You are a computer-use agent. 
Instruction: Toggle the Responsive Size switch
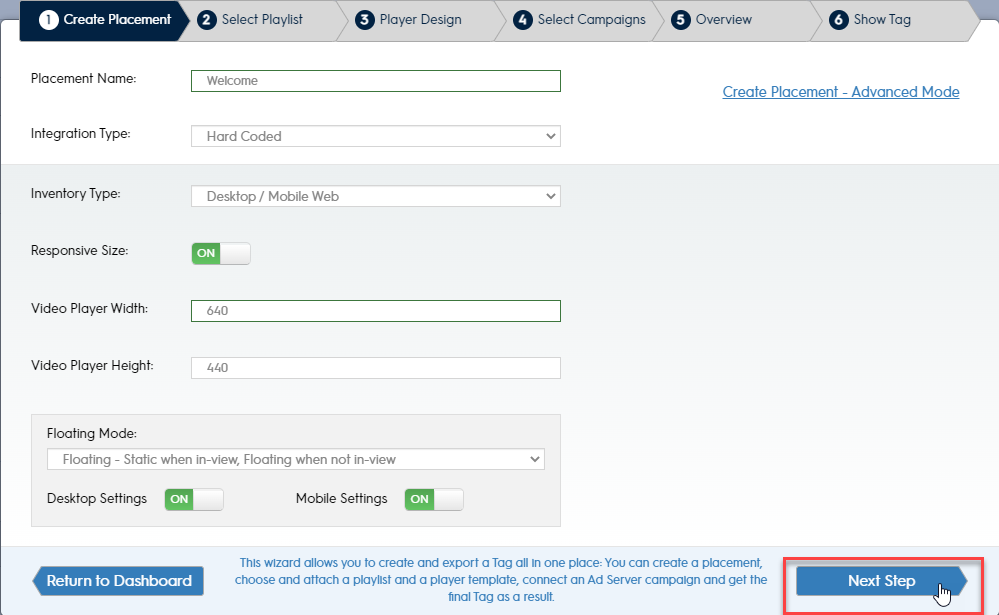click(221, 254)
